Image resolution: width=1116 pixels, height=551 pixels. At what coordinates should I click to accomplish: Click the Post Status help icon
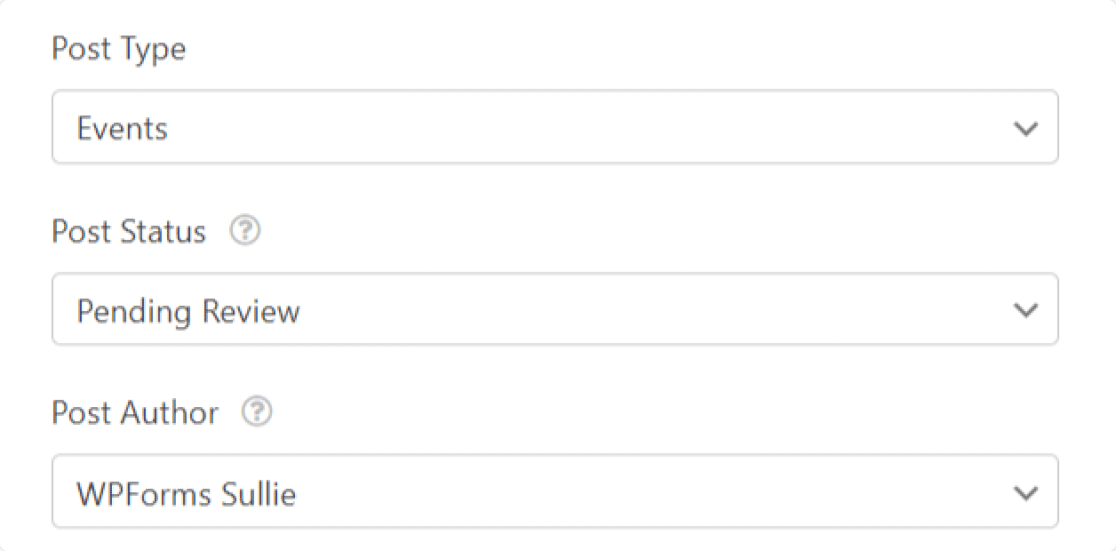point(244,231)
